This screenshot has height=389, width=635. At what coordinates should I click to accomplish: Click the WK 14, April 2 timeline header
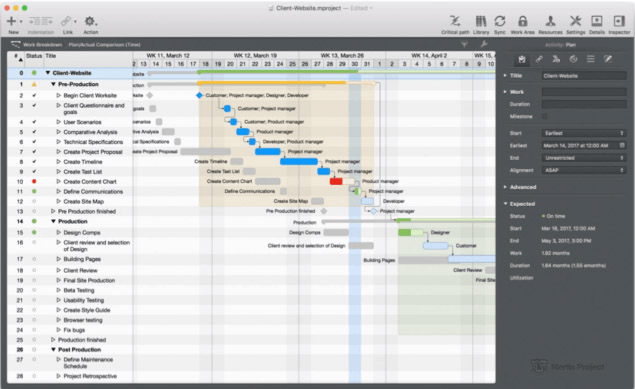pos(429,55)
